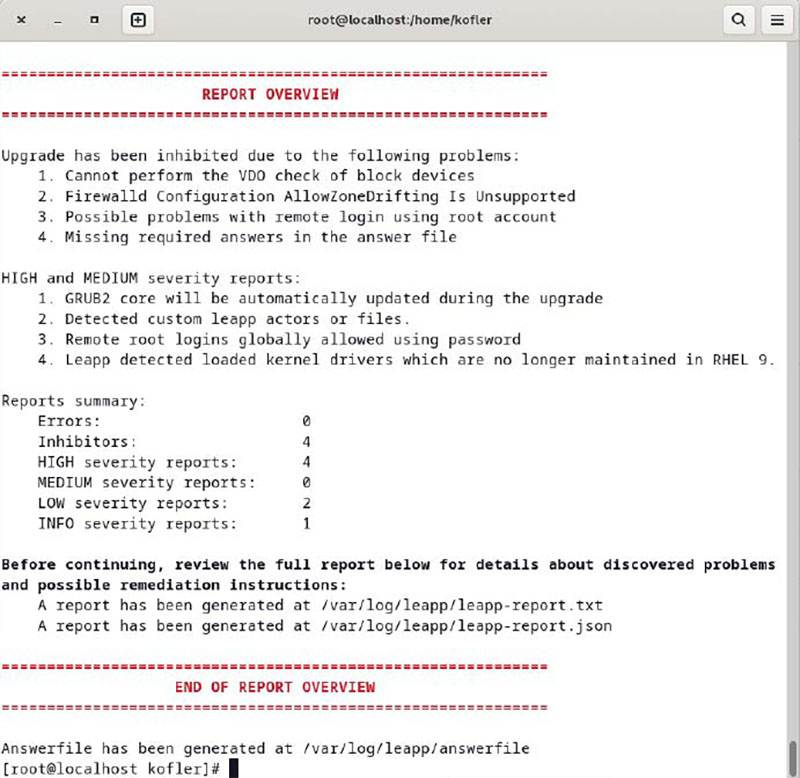
Task: Click the Inhibitors count line
Action: pos(174,441)
